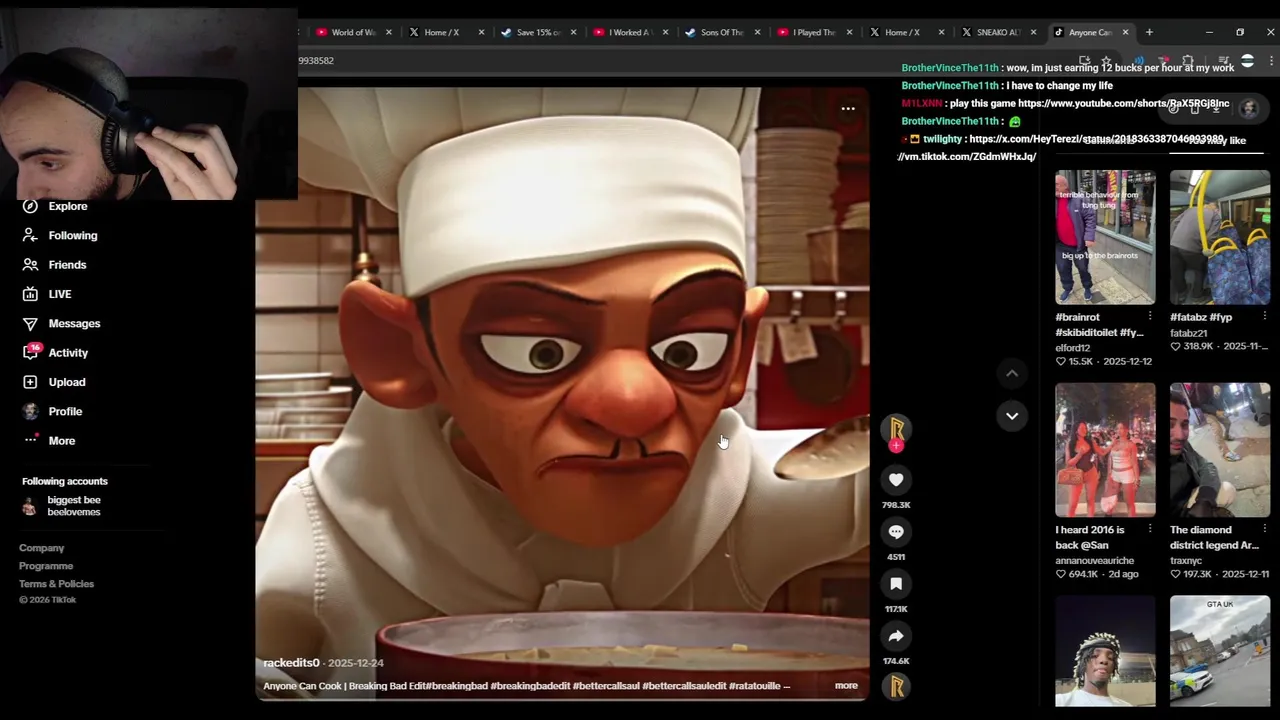The image size is (1280, 720).
Task: Open a new browser tab
Action: pos(1149,32)
